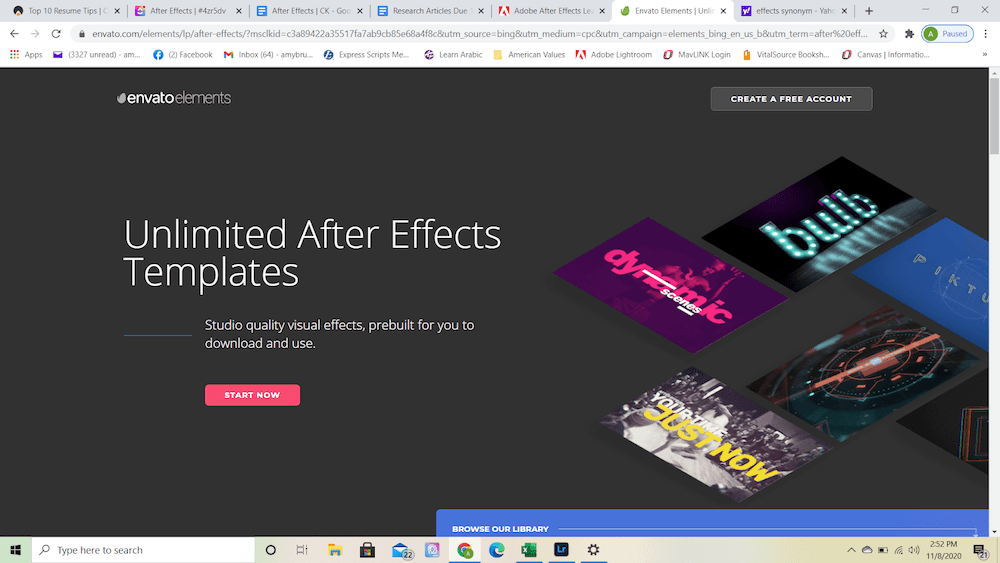This screenshot has width=1000, height=563.
Task: Open Excel from the taskbar
Action: 529,550
